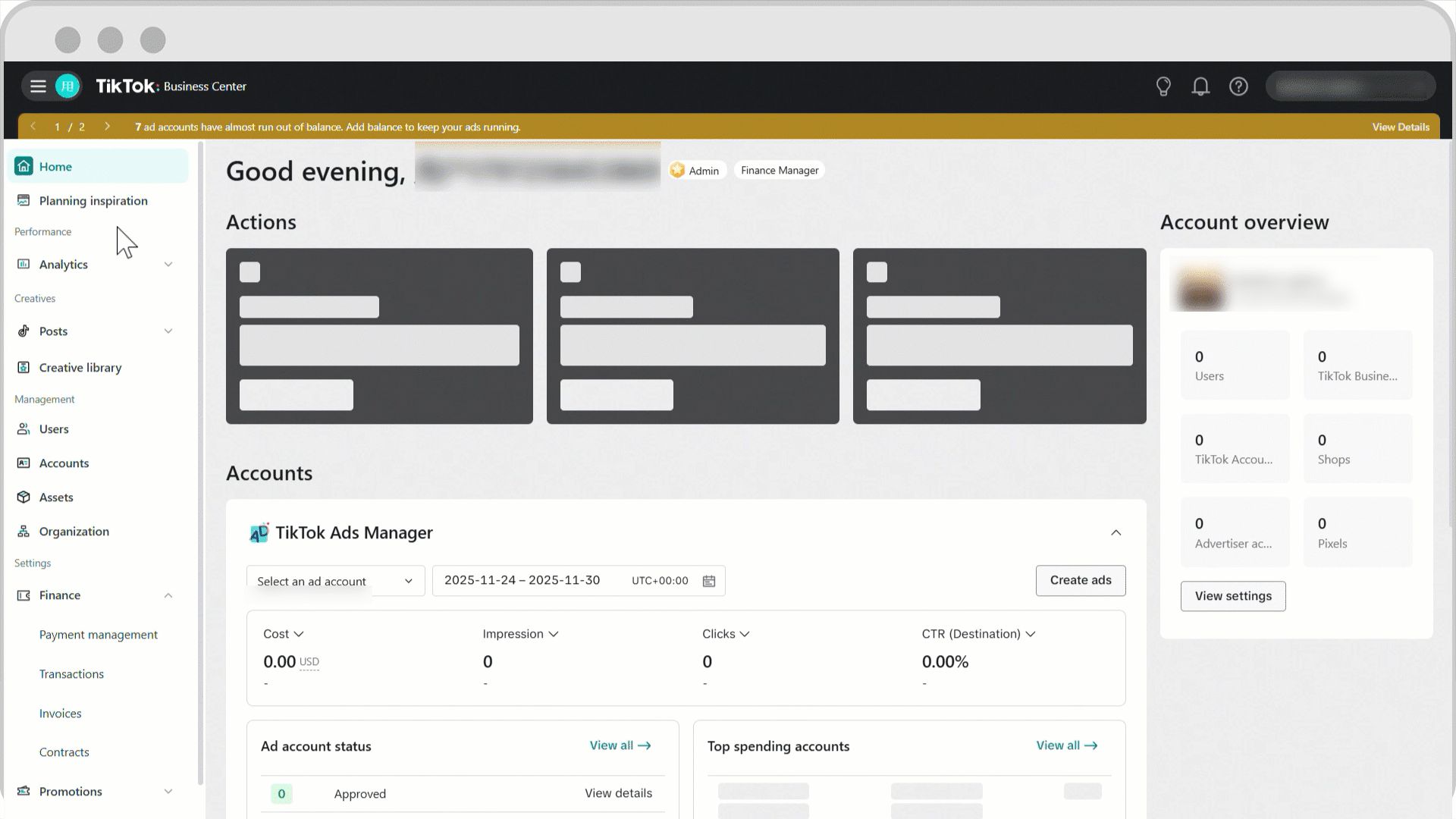This screenshot has height=819, width=1456.
Task: Click the help question mark icon
Action: (1238, 86)
